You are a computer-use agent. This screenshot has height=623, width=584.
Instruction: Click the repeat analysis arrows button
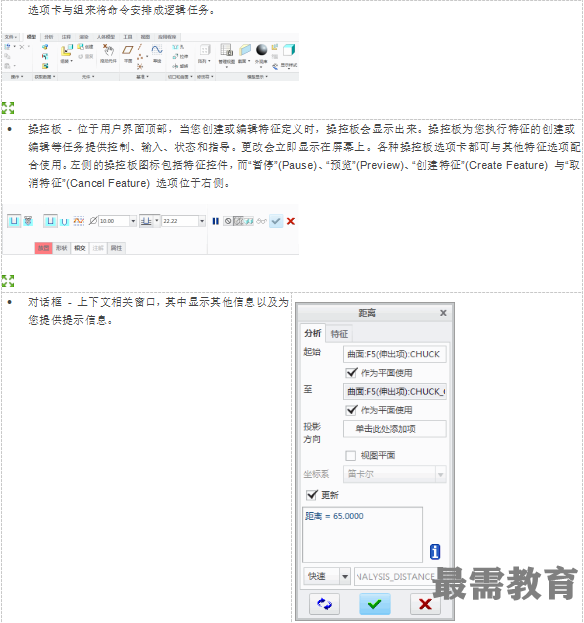(324, 604)
